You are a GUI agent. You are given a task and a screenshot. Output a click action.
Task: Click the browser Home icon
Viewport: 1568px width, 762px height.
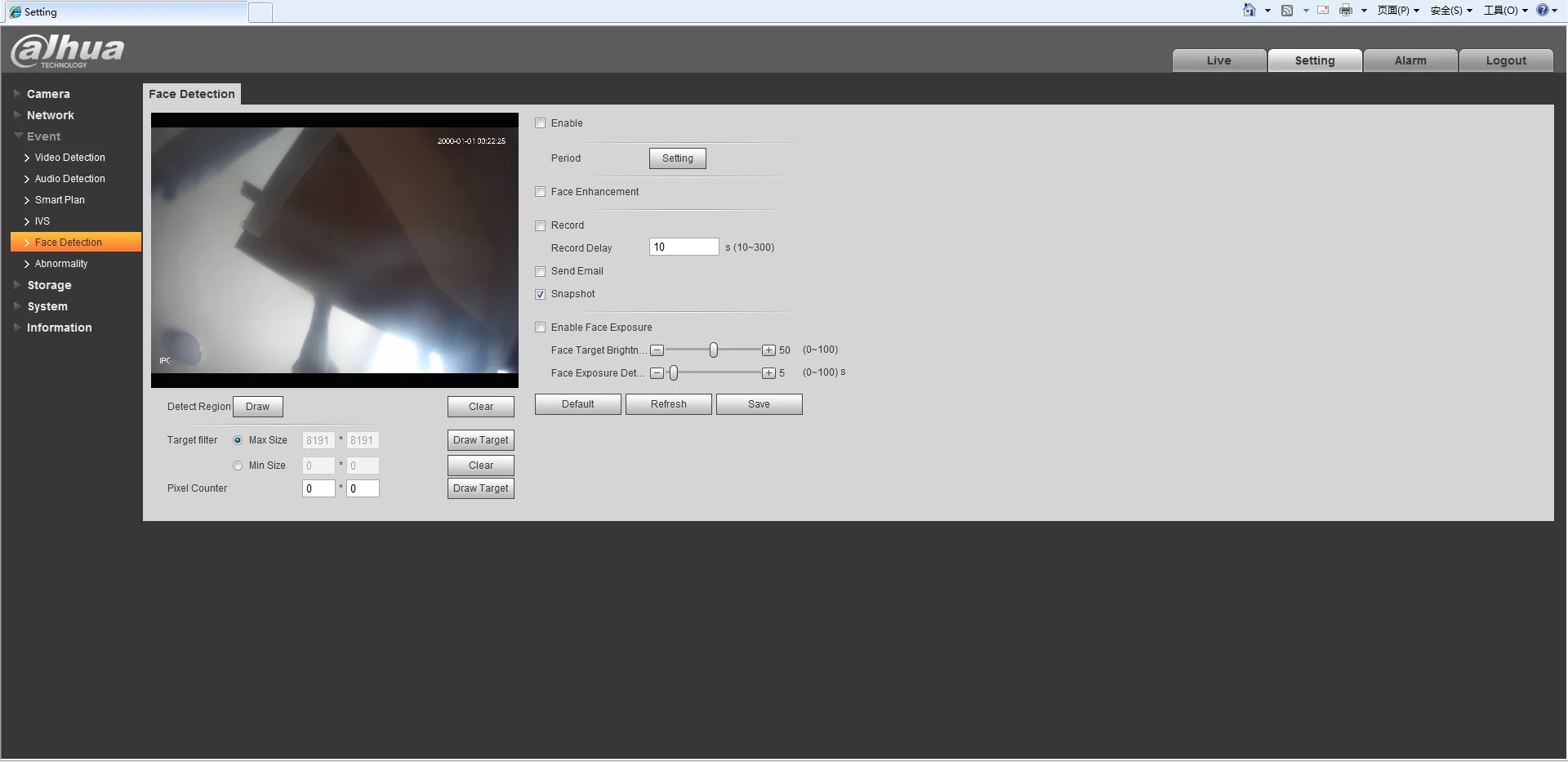pyautogui.click(x=1249, y=11)
